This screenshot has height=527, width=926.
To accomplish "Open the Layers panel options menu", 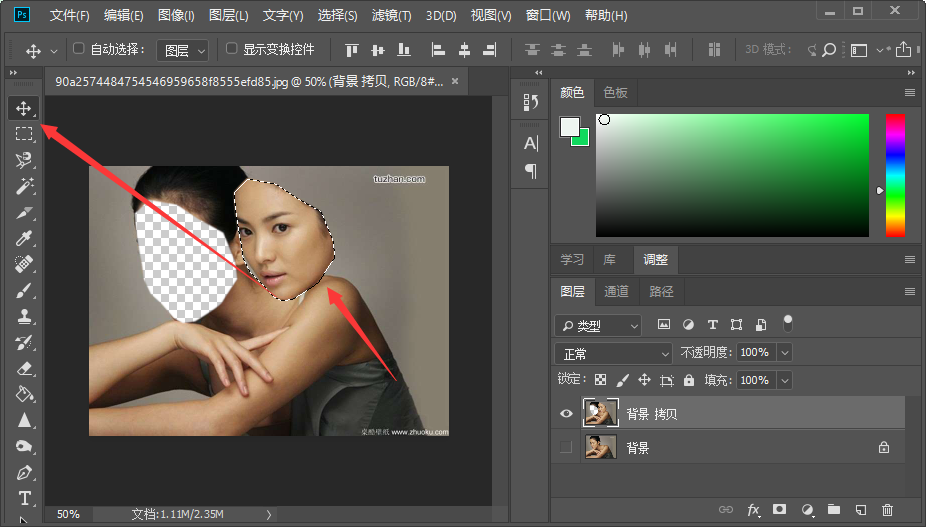I will 910,291.
